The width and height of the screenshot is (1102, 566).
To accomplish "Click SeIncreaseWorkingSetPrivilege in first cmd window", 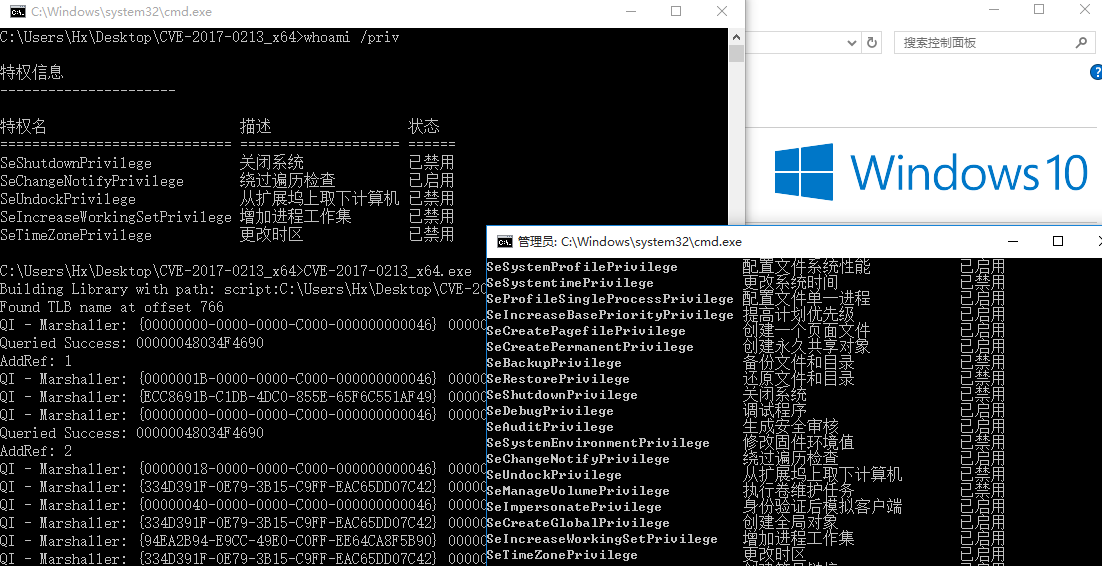I will click(x=116, y=217).
